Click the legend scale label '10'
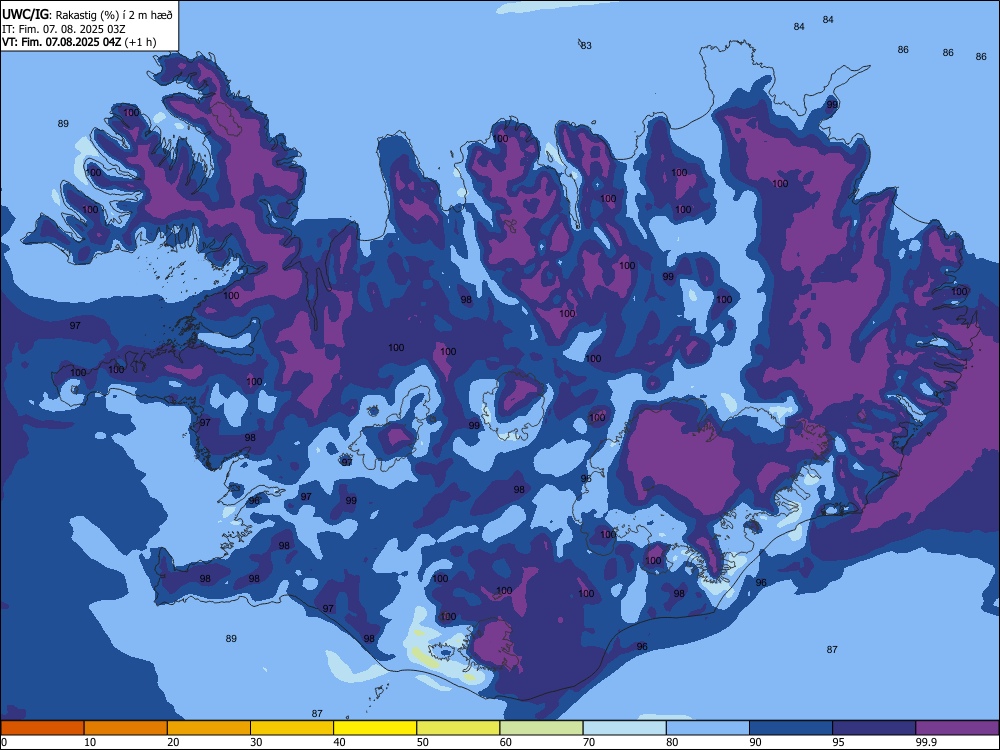1000x750 pixels. (90, 742)
